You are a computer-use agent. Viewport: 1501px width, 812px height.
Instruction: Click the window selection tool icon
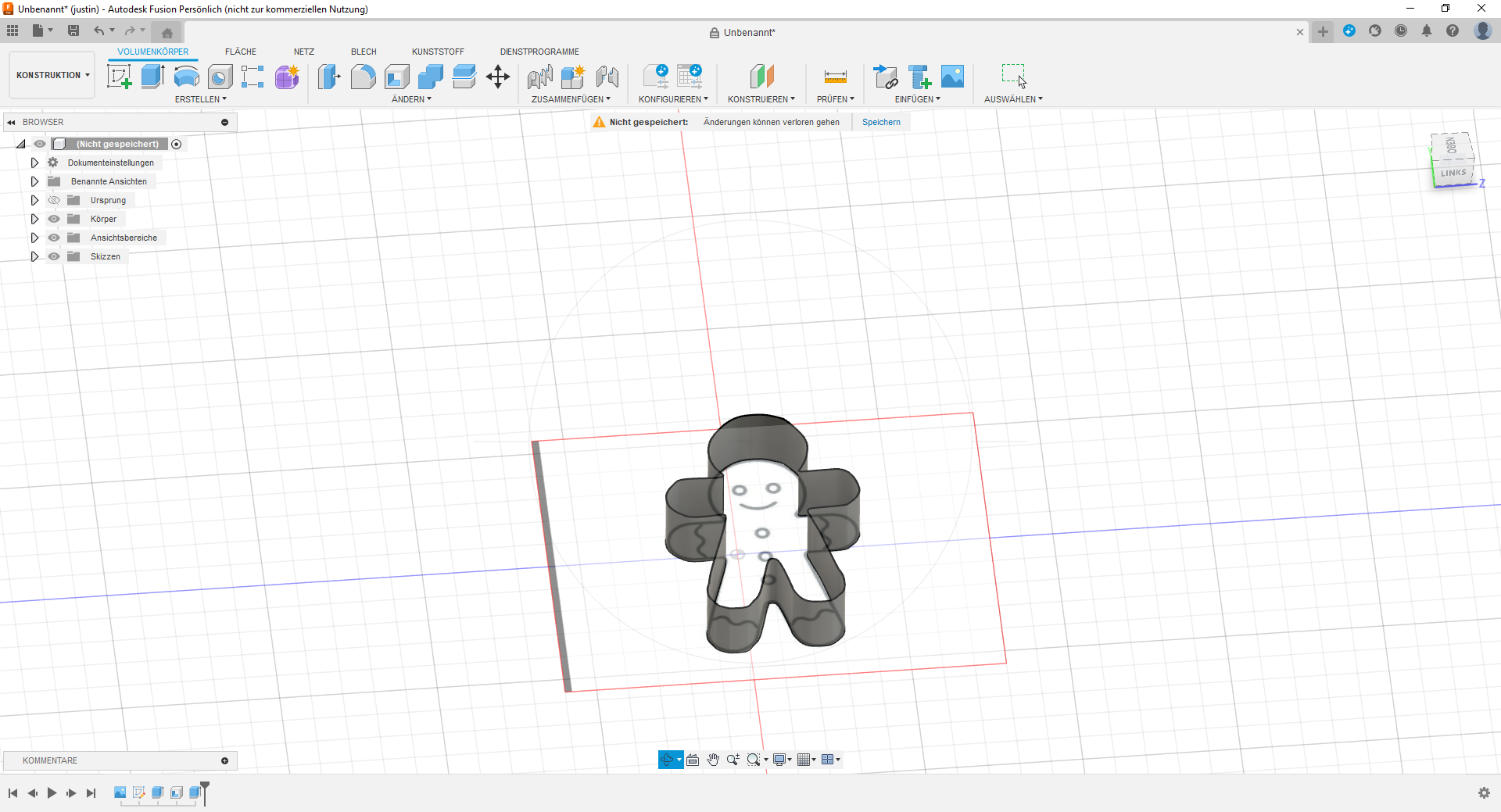pos(1014,76)
